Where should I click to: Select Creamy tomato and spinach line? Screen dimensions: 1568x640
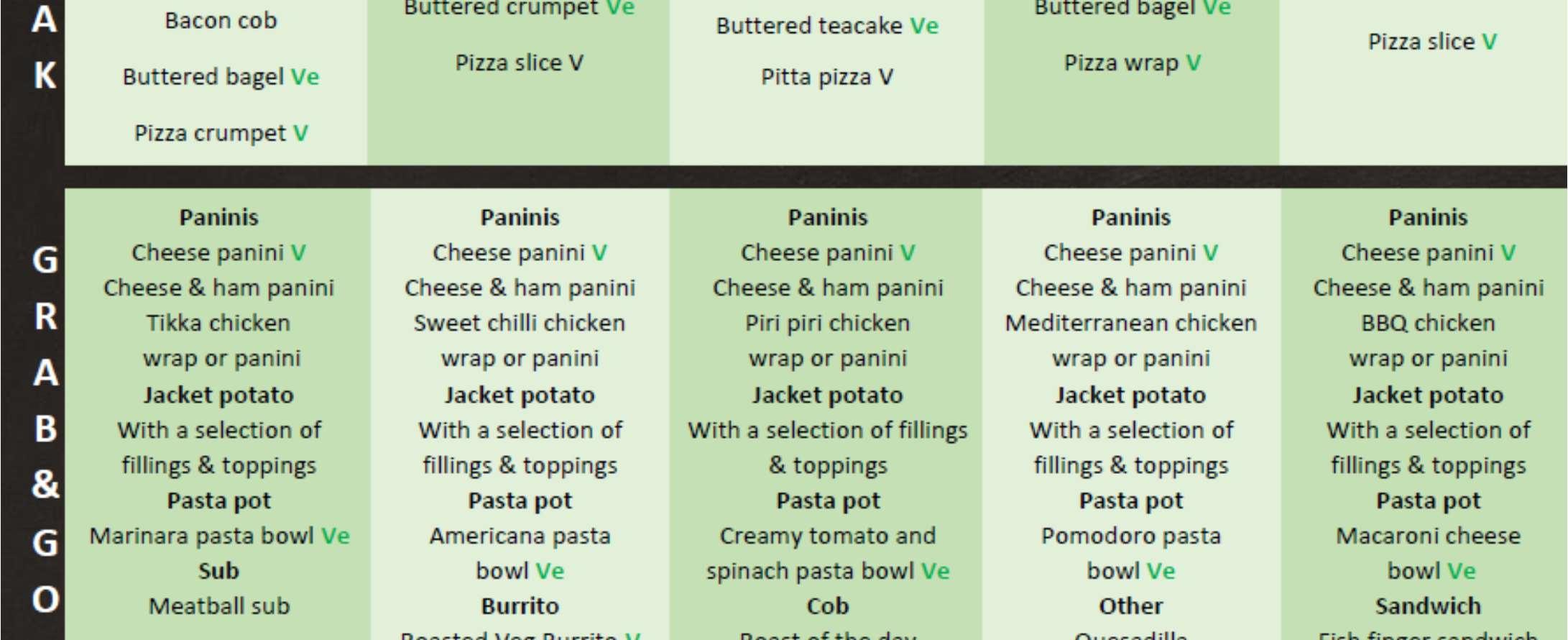click(x=827, y=536)
